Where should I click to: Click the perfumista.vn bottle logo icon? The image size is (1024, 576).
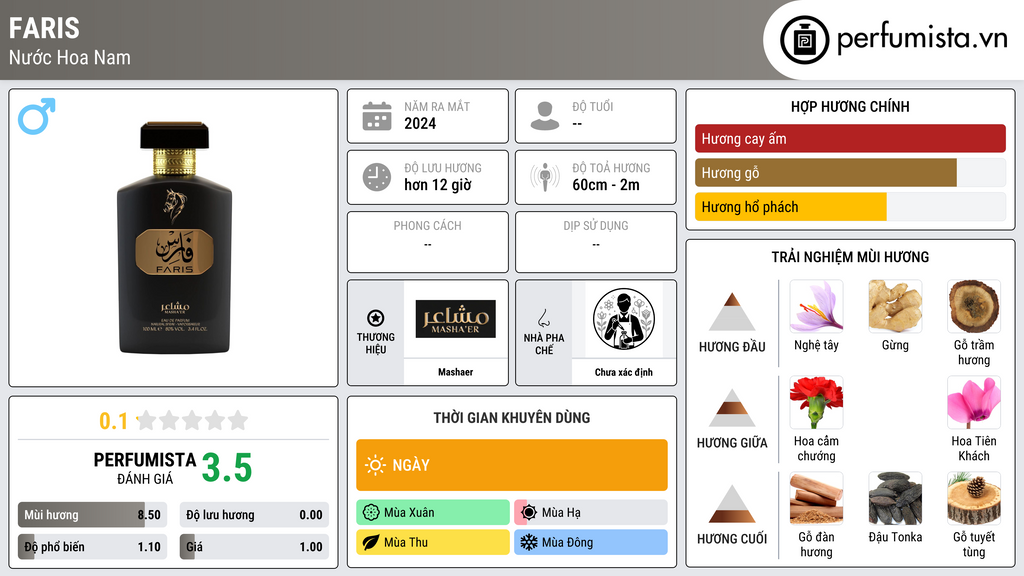point(804,40)
